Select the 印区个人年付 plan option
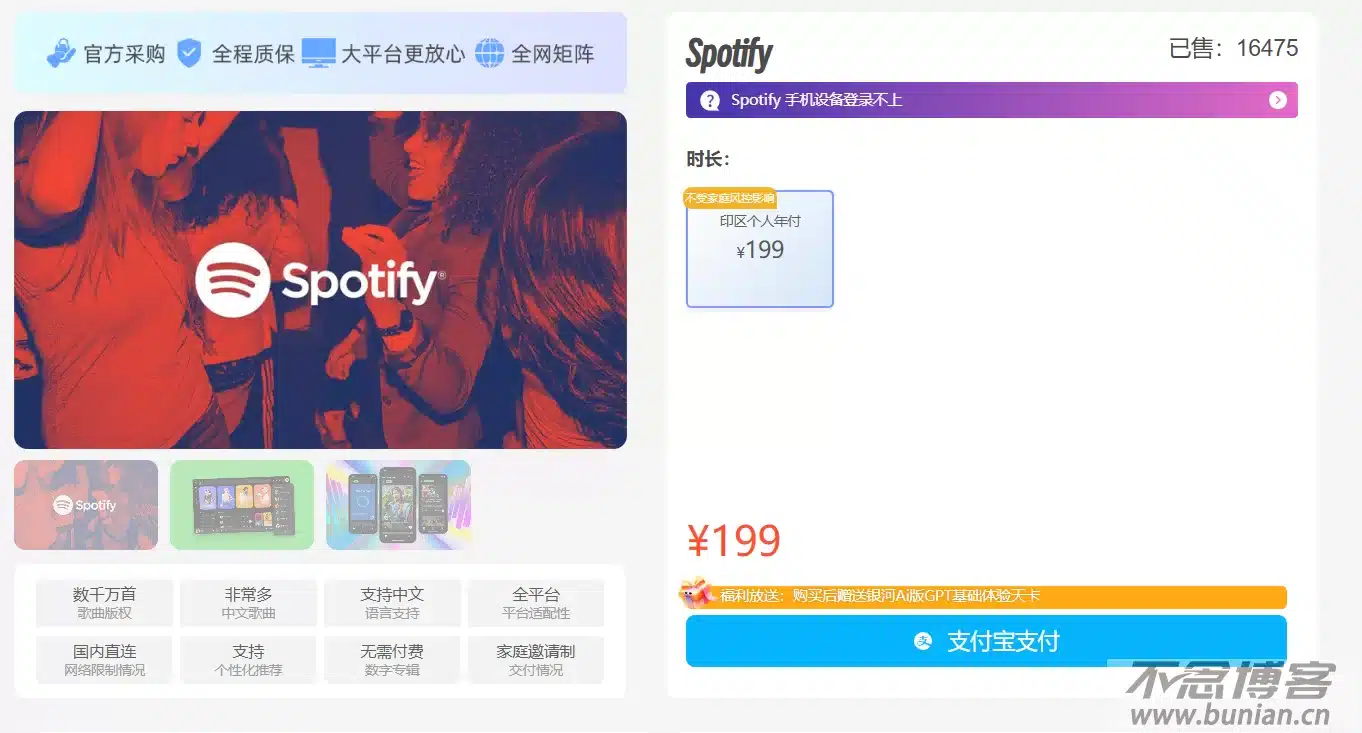 (759, 248)
